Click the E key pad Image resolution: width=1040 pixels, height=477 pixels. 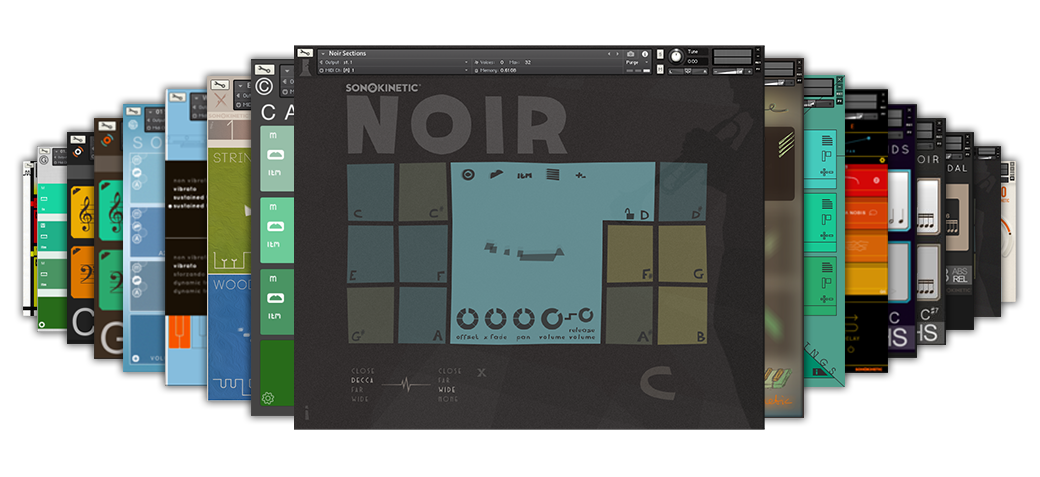370,254
